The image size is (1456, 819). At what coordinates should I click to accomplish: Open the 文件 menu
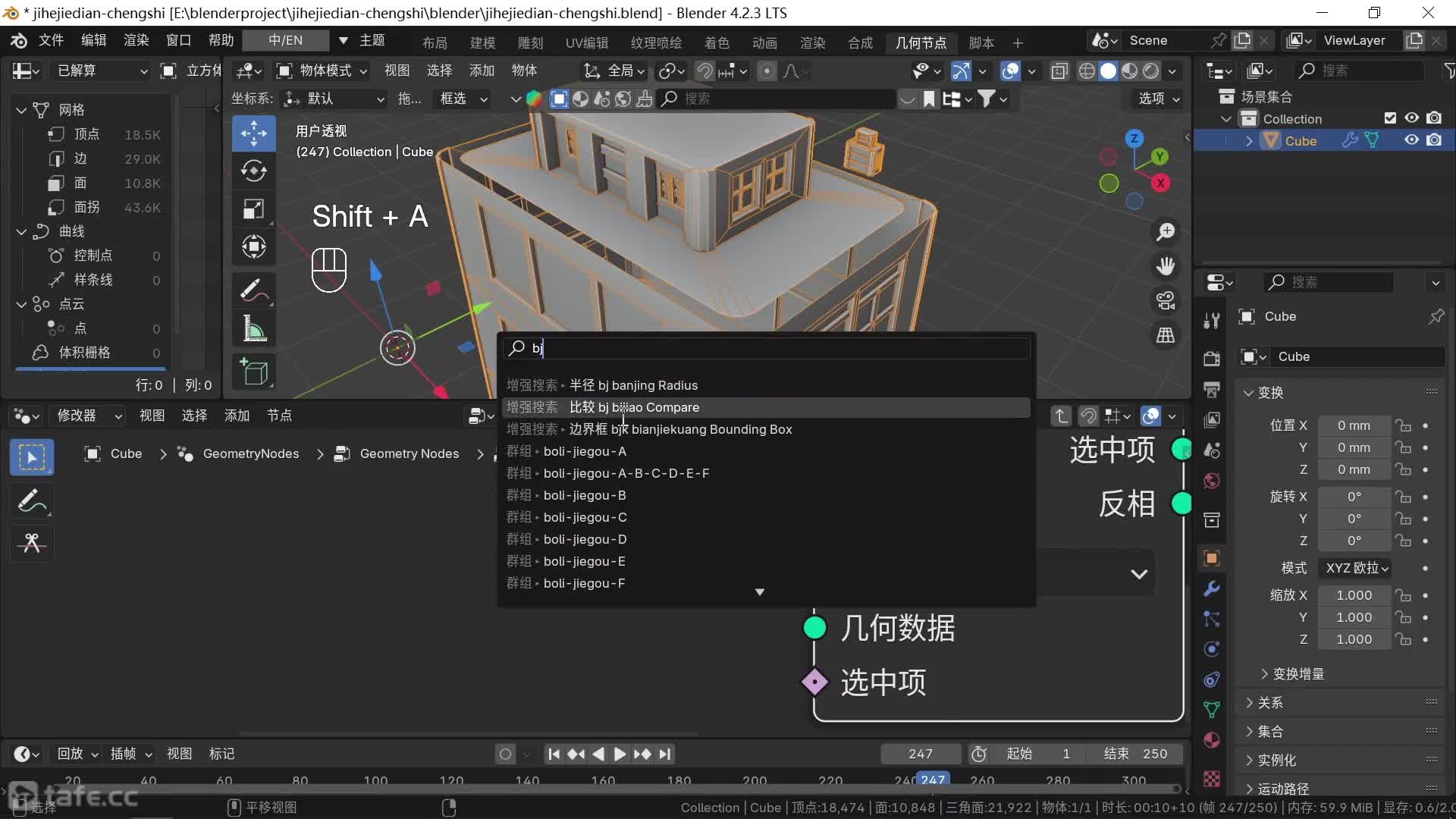(x=51, y=40)
